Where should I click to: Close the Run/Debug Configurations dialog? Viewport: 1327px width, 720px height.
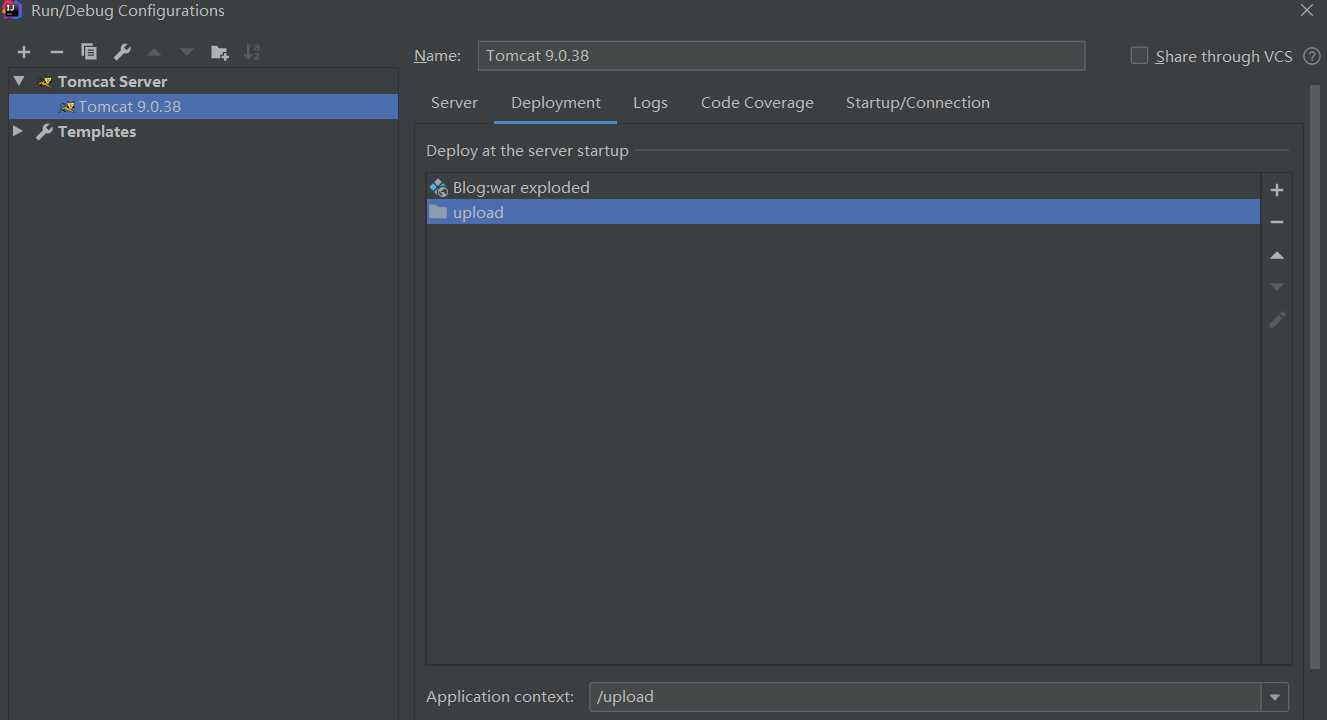(x=1307, y=11)
